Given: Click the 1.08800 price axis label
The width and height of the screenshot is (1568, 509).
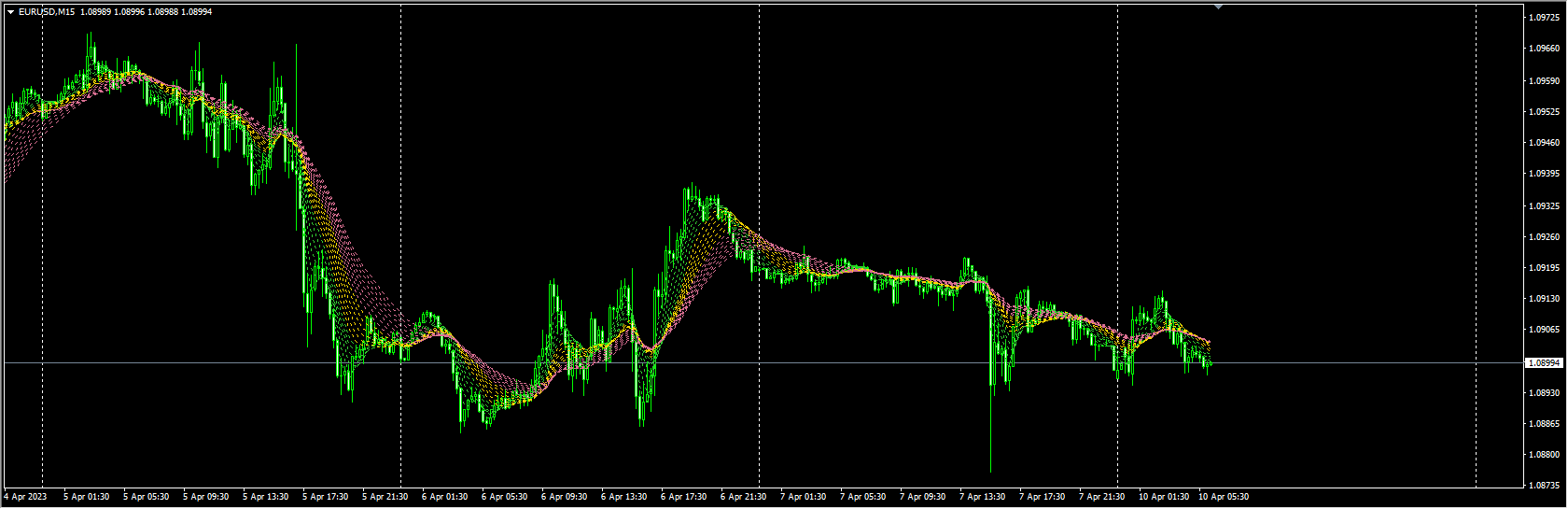Looking at the screenshot, I should coord(1546,455).
